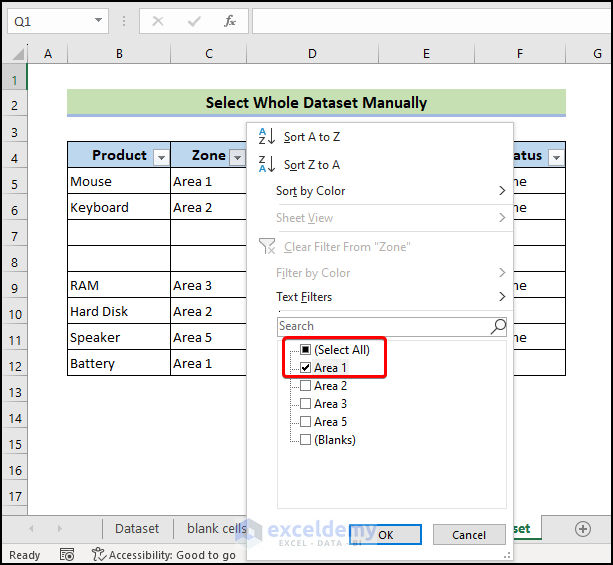This screenshot has width=613, height=565.
Task: Click the filter menu resize grip at corner
Action: pos(507,555)
